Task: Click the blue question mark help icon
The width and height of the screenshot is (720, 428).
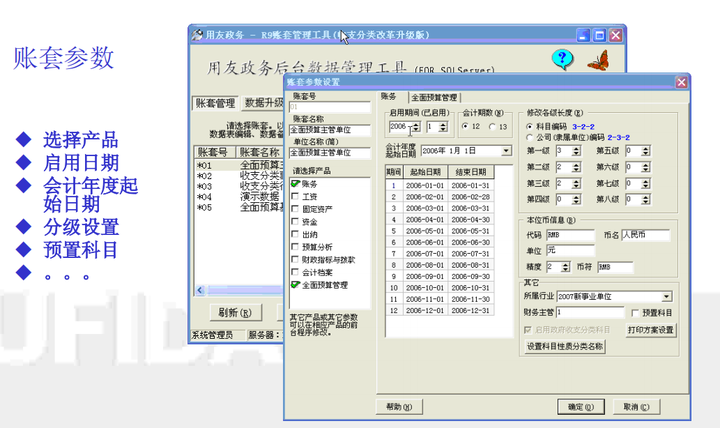Action: (x=562, y=59)
